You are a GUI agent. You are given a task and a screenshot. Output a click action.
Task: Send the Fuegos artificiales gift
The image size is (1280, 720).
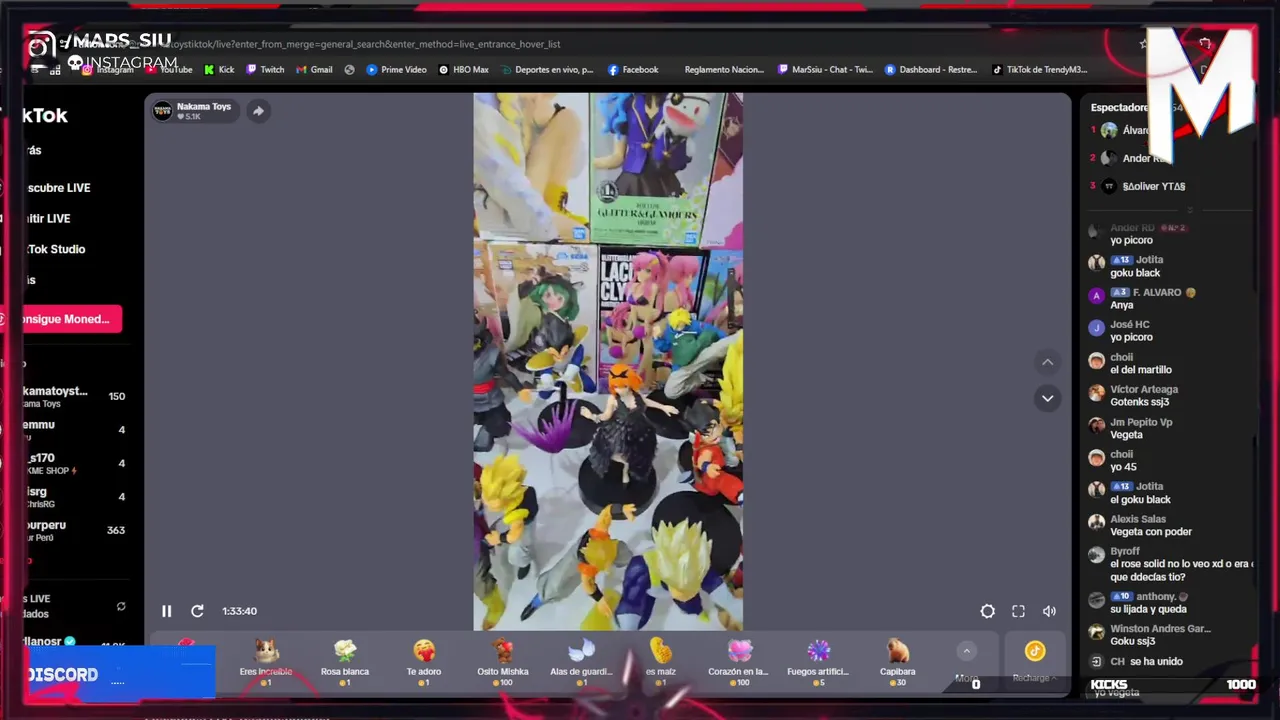click(818, 663)
